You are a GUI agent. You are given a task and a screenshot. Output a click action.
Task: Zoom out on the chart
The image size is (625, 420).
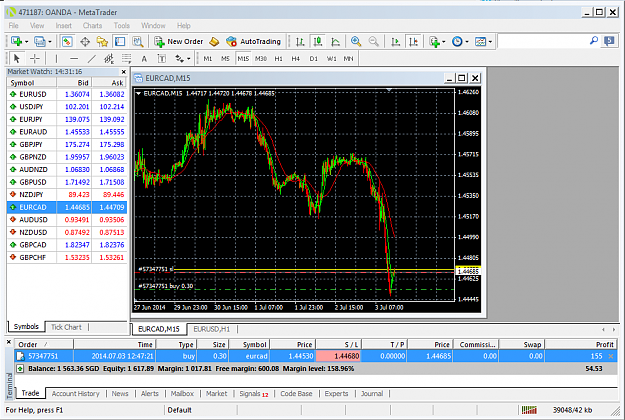373,41
